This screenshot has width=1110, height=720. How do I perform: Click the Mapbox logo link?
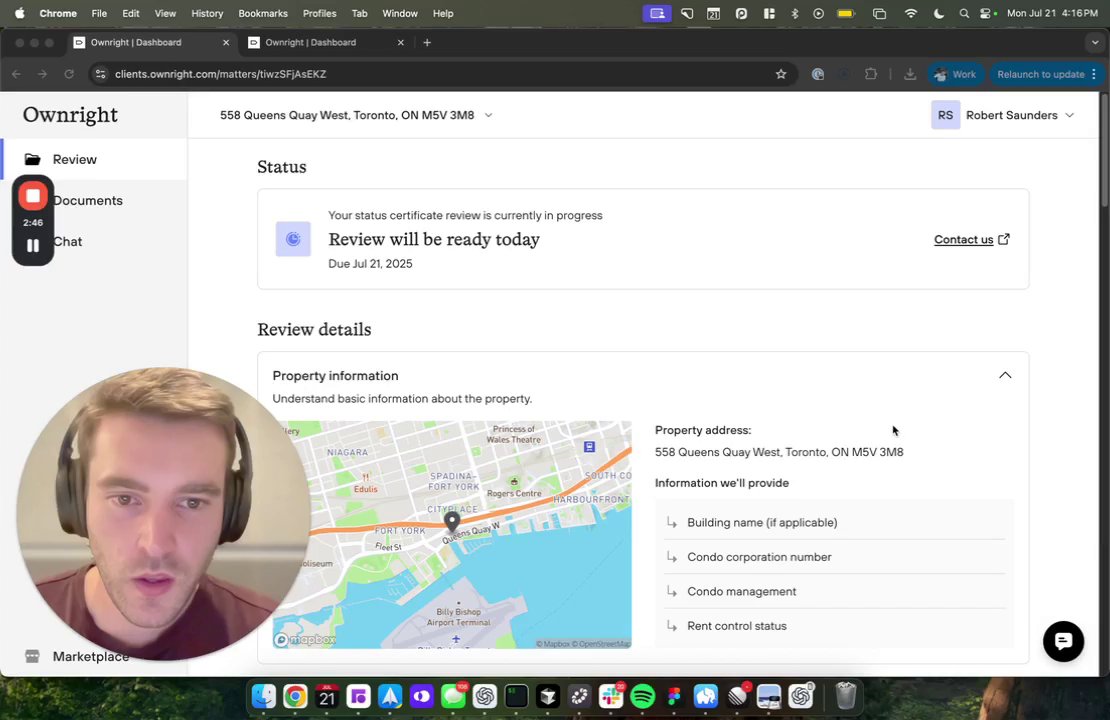305,639
